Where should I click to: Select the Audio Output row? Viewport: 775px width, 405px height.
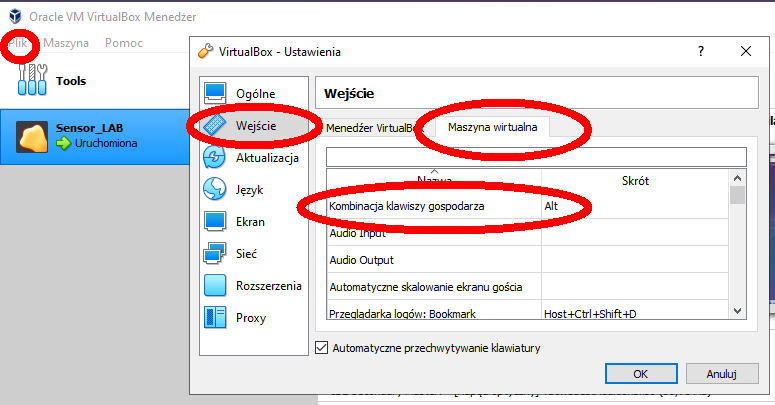tap(527, 260)
